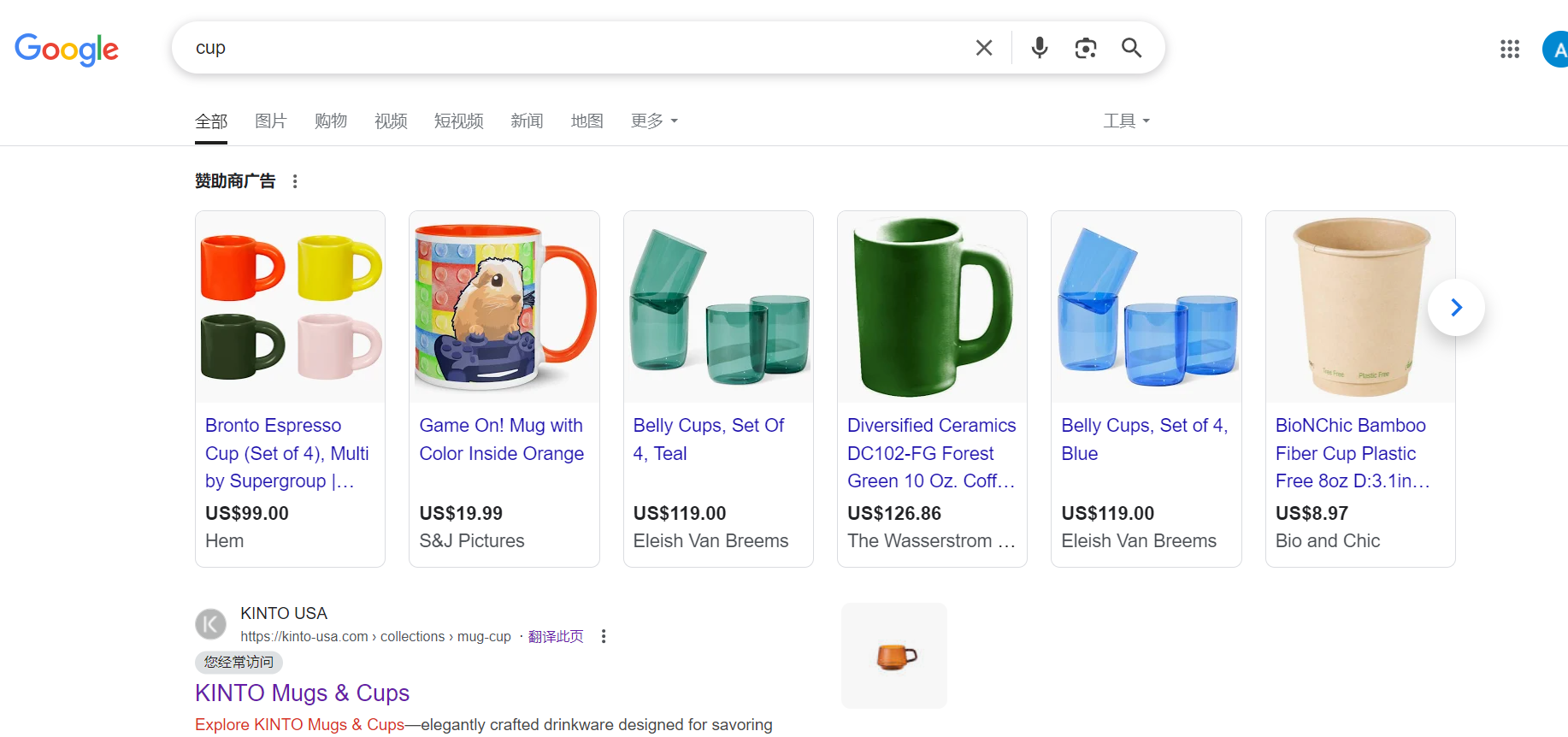Expand the 工具 tools dropdown
The height and width of the screenshot is (737, 1568).
(1126, 121)
